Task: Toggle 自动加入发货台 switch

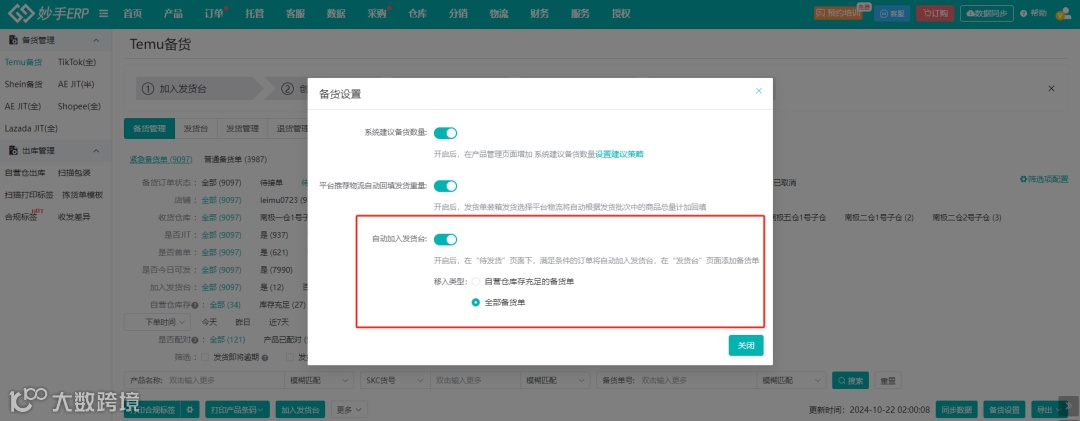Action: click(x=445, y=239)
